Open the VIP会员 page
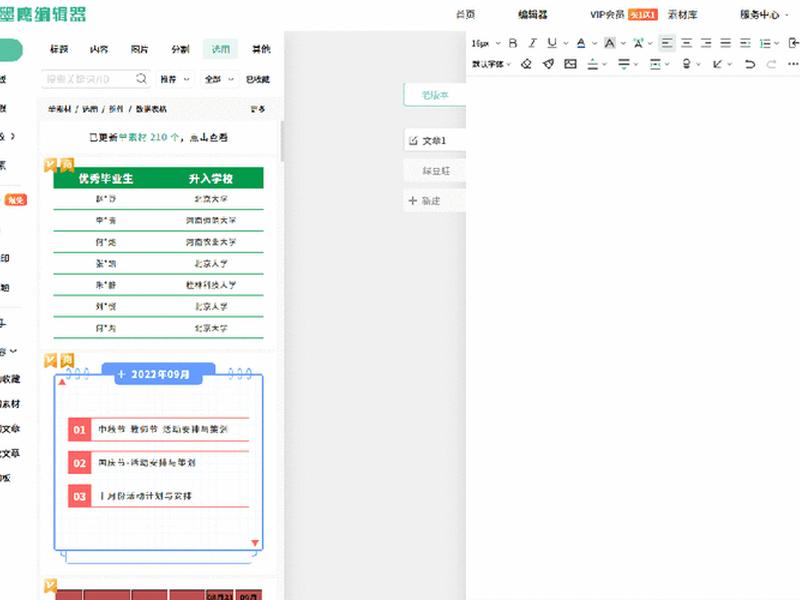Viewport: 800px width, 600px height. point(607,15)
